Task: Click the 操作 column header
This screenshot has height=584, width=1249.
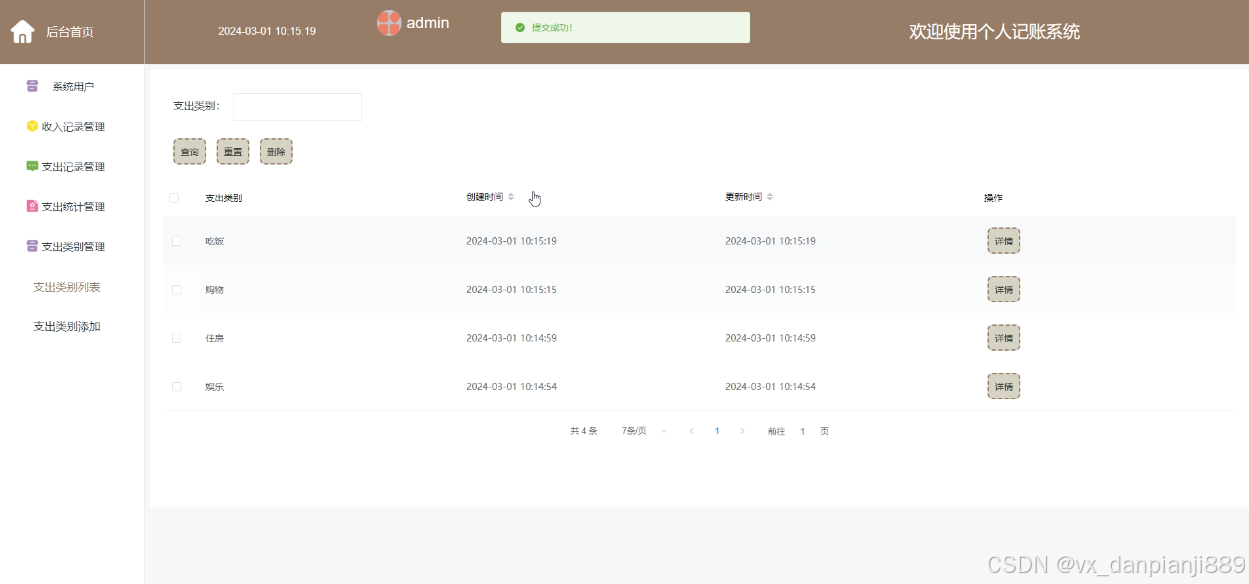Action: pyautogui.click(x=993, y=198)
